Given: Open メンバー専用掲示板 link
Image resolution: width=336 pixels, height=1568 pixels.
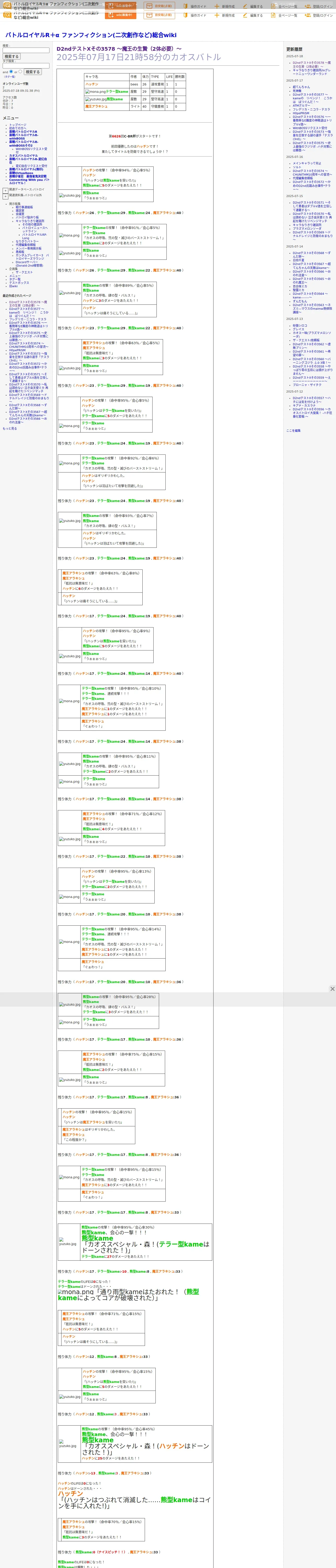Looking at the screenshot, I should (29, 248).
